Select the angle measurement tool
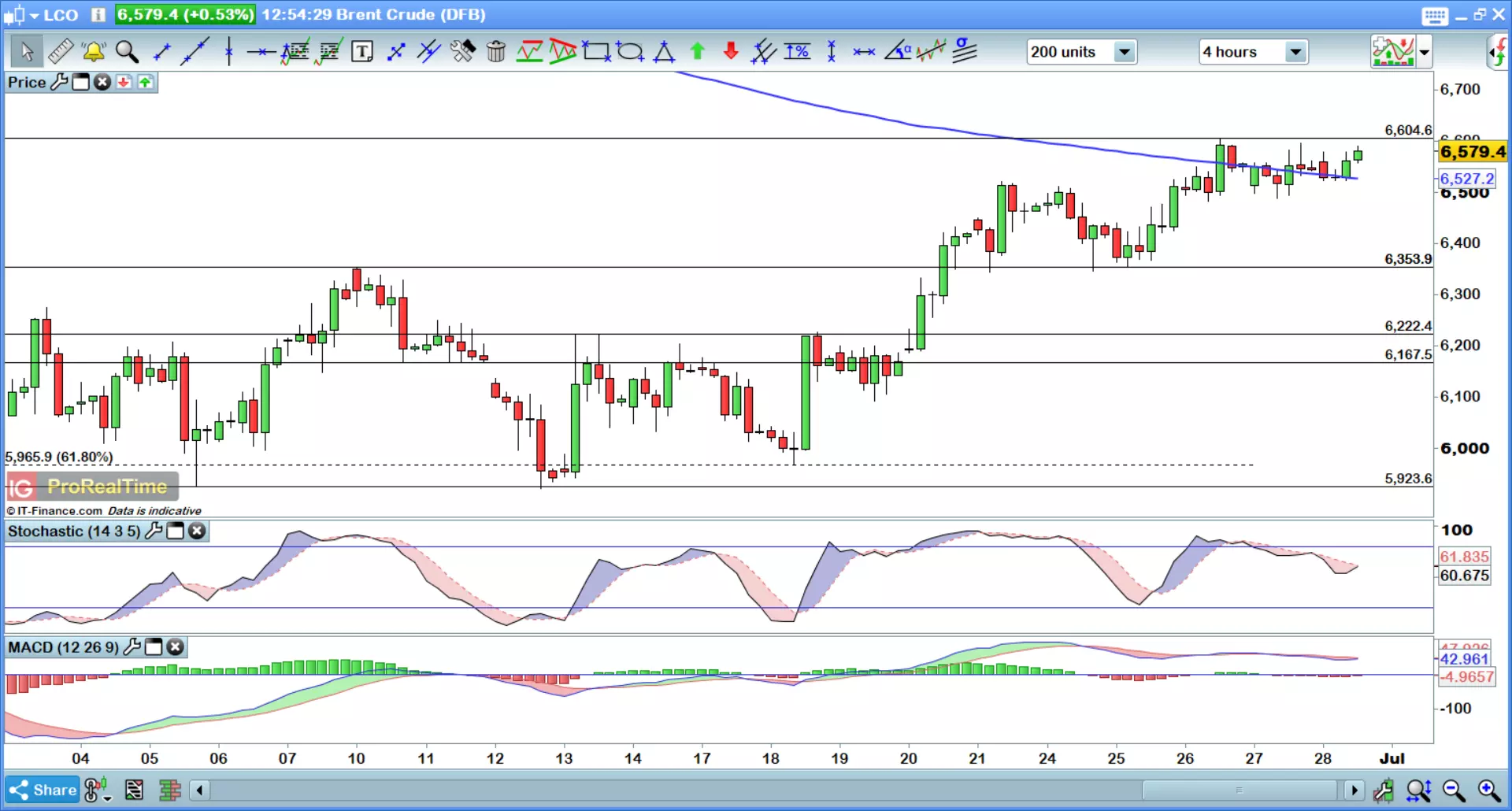Screen dimensions: 1512x811 [x=898, y=52]
